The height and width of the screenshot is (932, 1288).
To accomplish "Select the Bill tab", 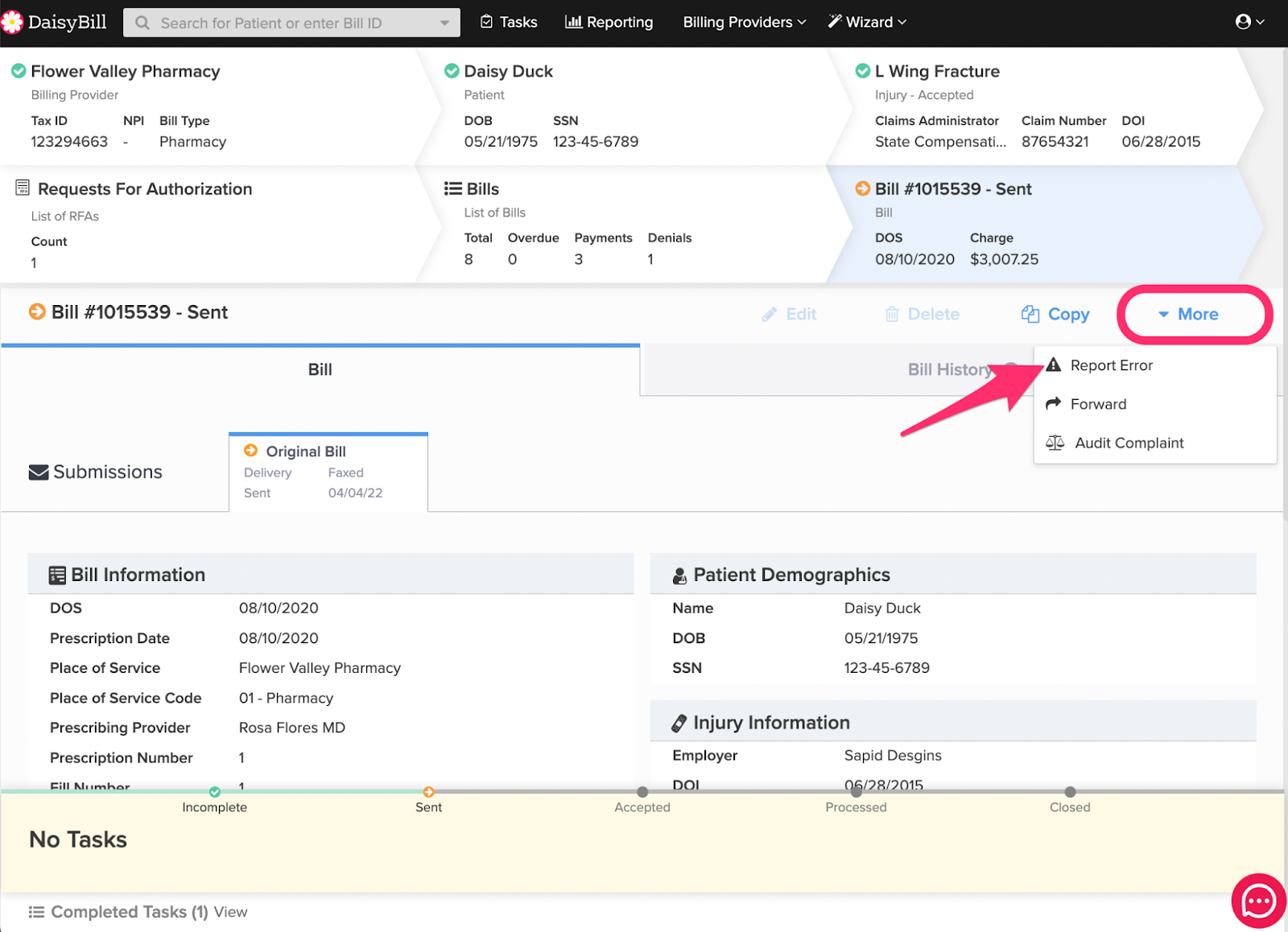I will (x=320, y=369).
